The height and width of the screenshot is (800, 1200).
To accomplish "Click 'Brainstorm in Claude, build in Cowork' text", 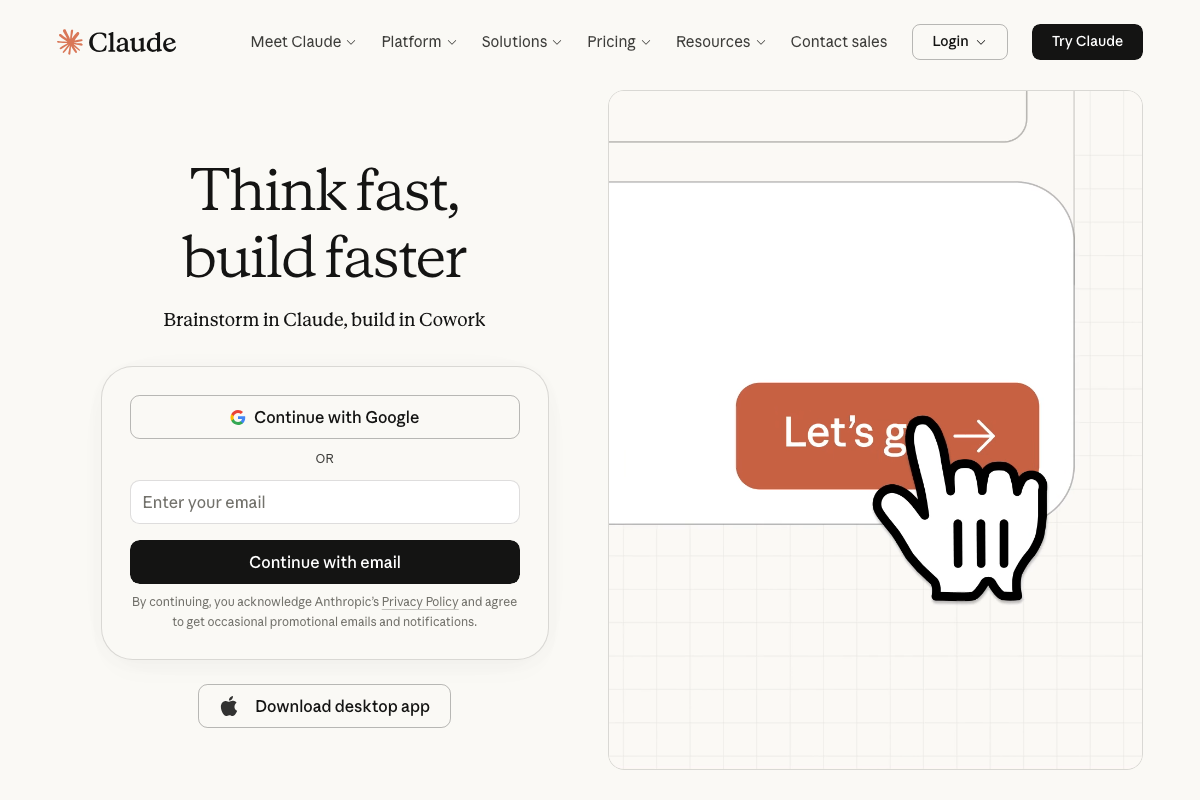I will [x=325, y=320].
